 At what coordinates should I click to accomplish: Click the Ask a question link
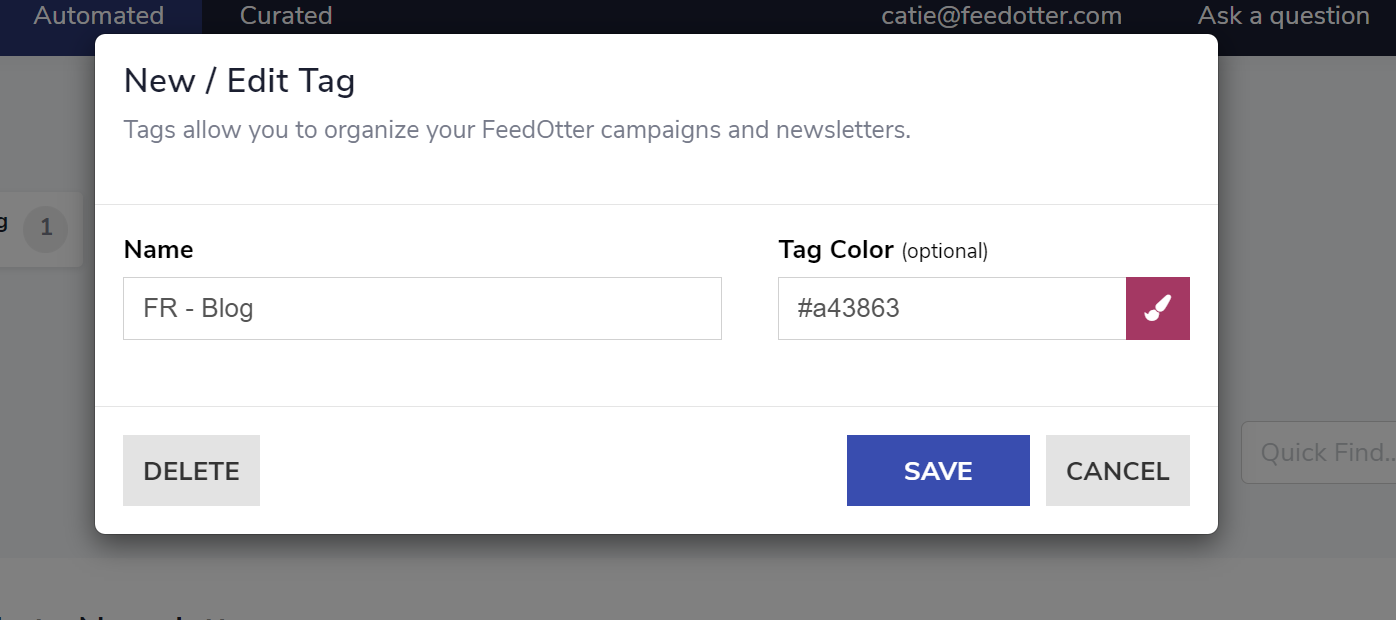point(1283,16)
